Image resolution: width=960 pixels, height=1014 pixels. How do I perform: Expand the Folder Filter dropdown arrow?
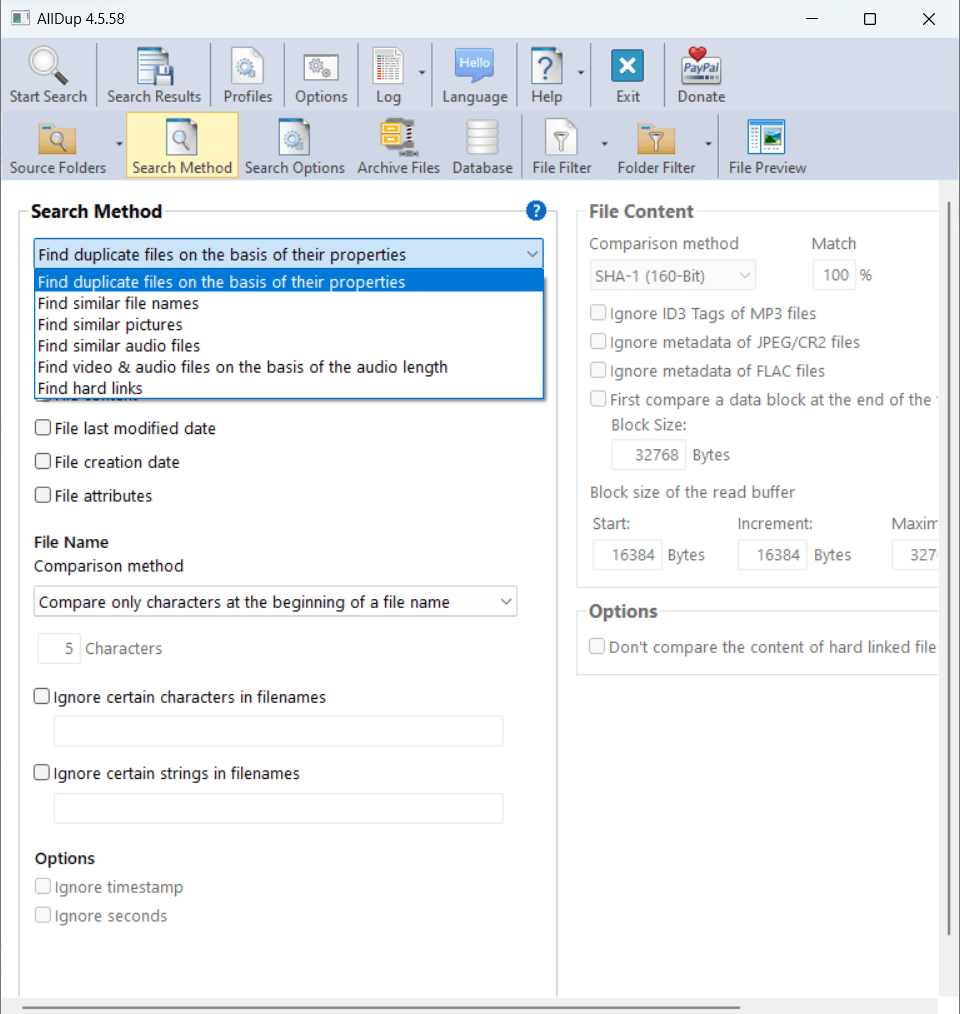(x=708, y=144)
